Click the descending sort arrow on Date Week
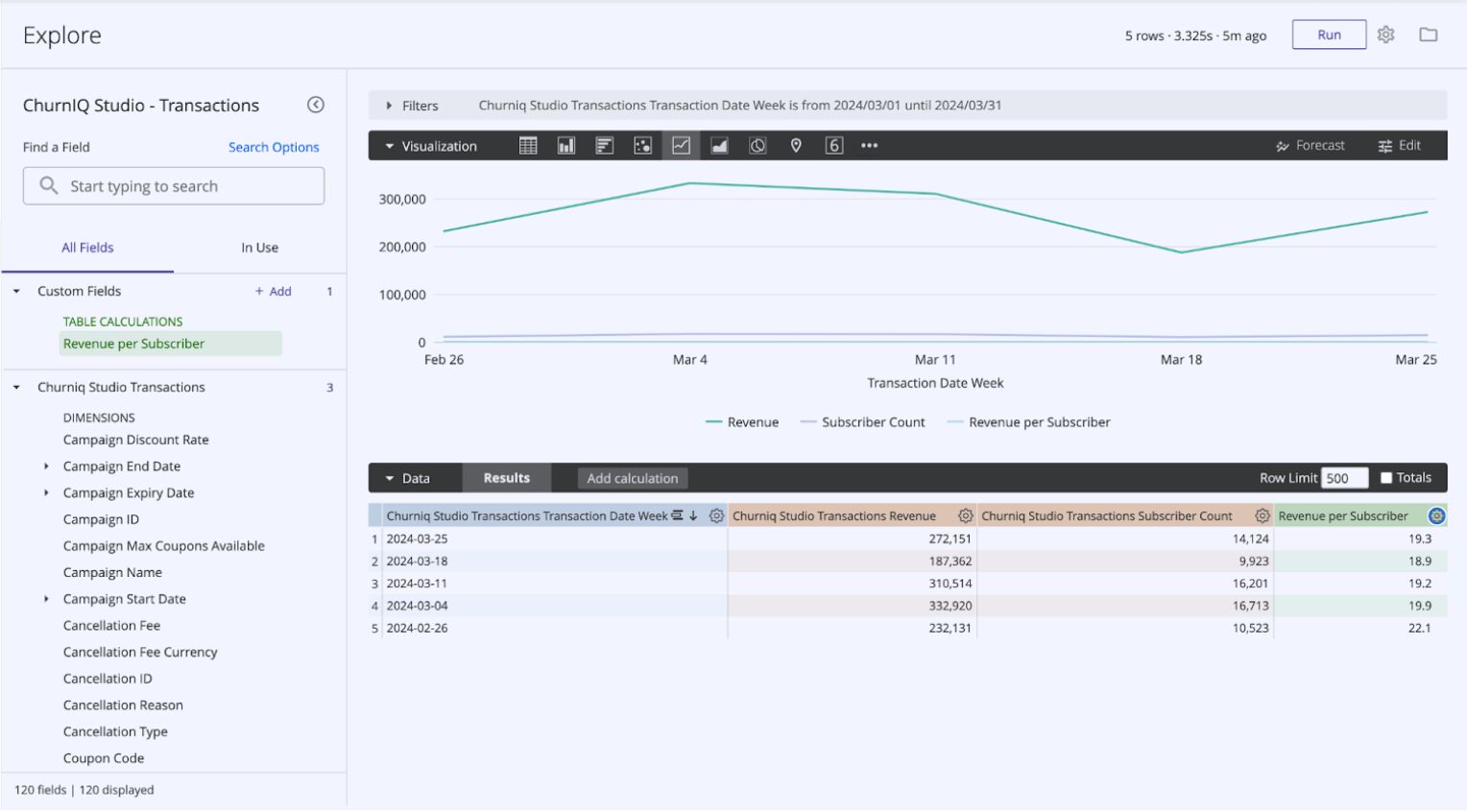The height and width of the screenshot is (812, 1467). point(693,515)
